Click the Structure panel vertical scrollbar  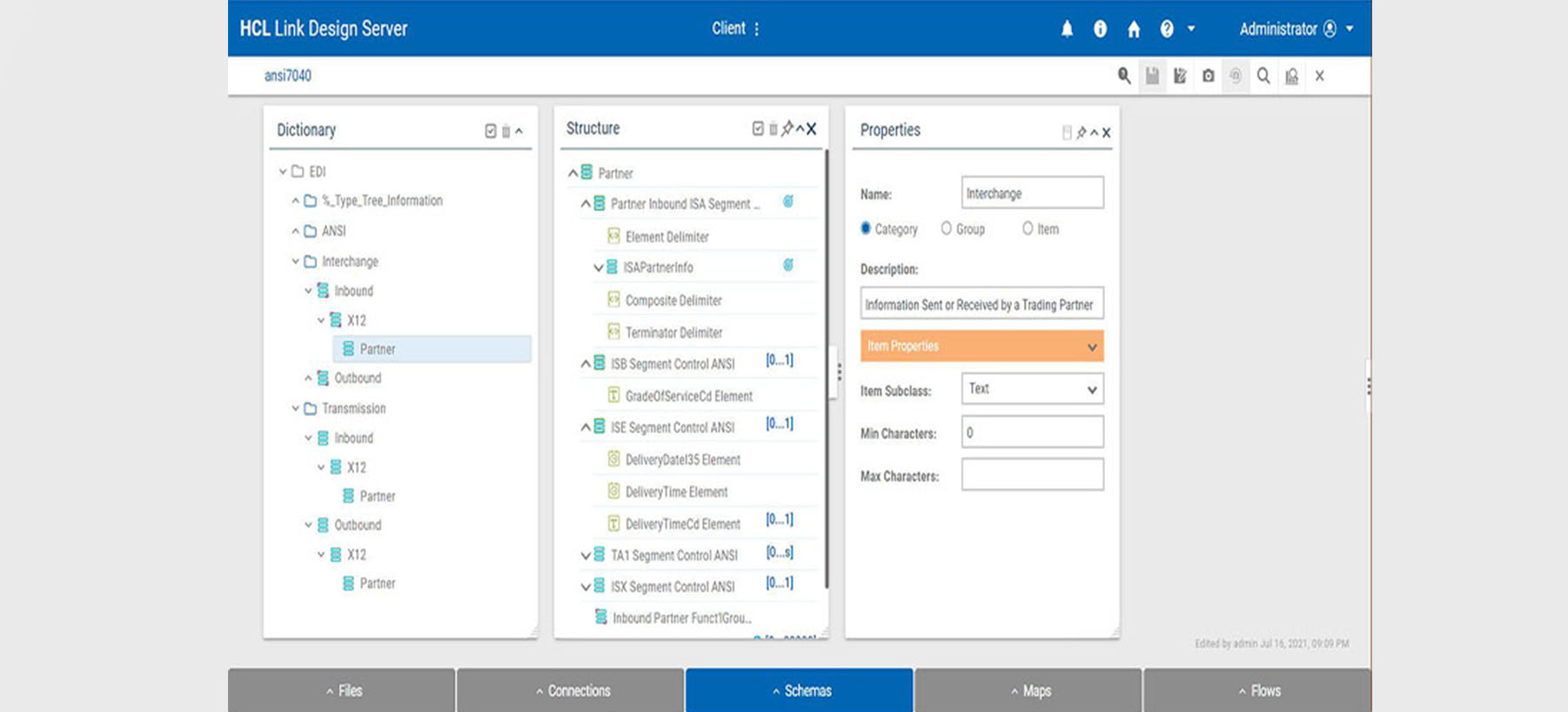pyautogui.click(x=827, y=366)
